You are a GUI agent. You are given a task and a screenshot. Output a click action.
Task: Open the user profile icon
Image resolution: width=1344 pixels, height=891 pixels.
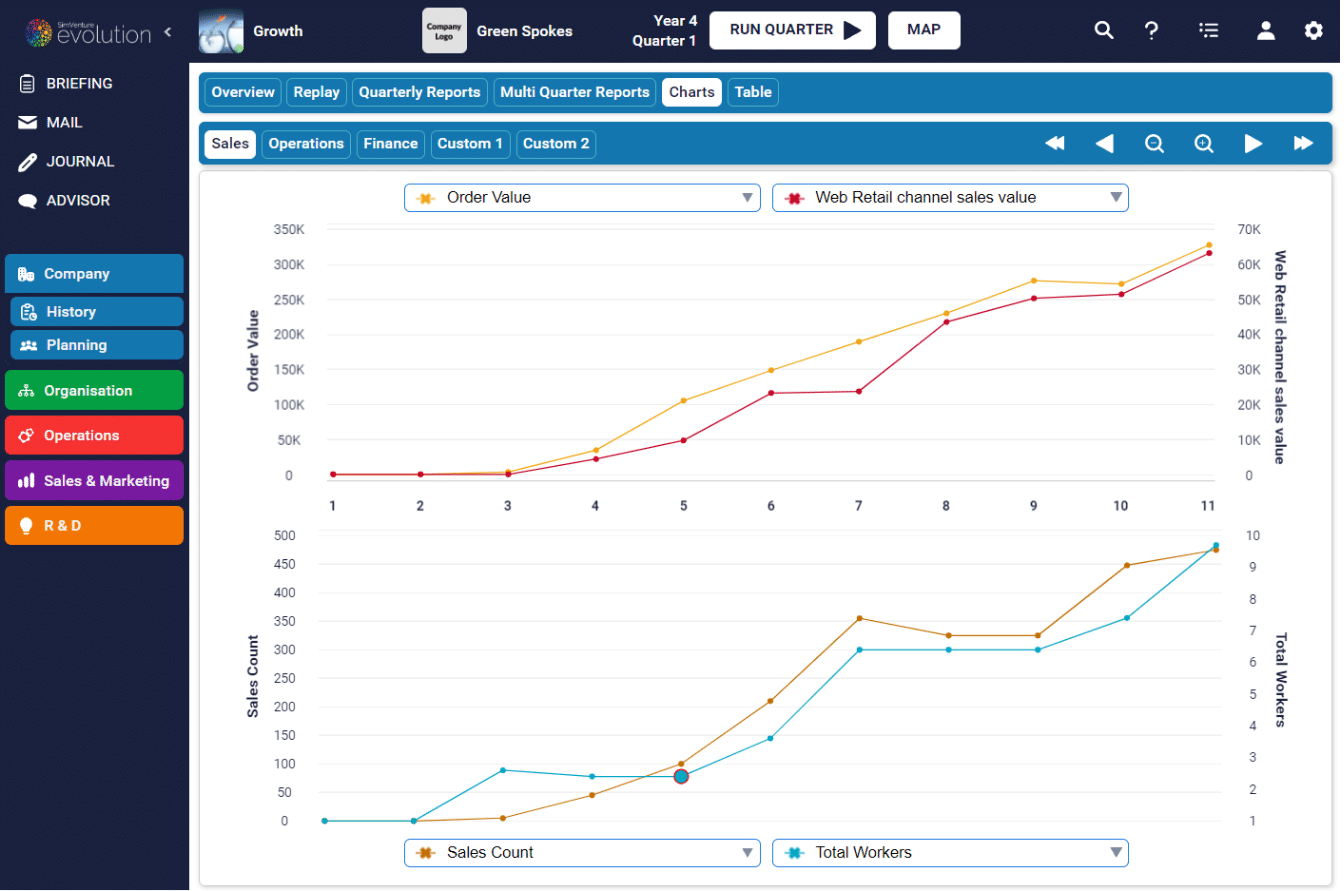[x=1265, y=30]
